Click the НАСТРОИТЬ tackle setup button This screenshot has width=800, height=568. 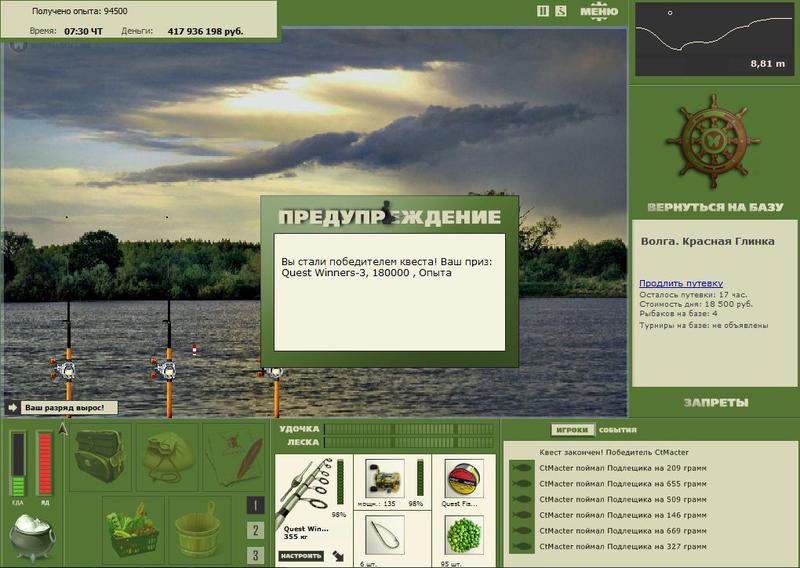301,556
